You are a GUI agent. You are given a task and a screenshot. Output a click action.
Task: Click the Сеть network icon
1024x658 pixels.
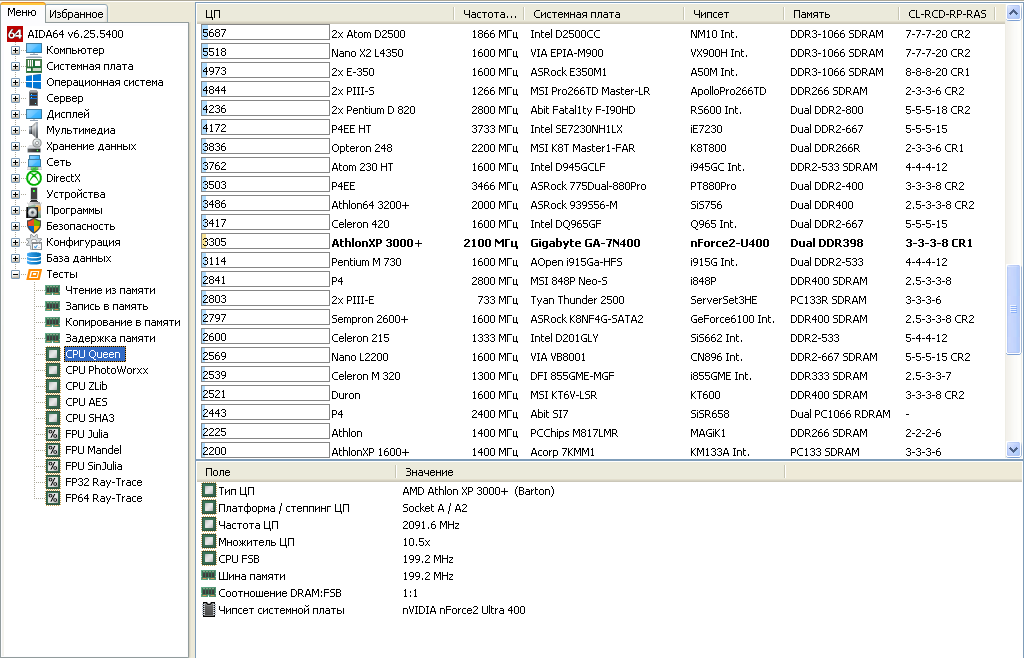34,162
